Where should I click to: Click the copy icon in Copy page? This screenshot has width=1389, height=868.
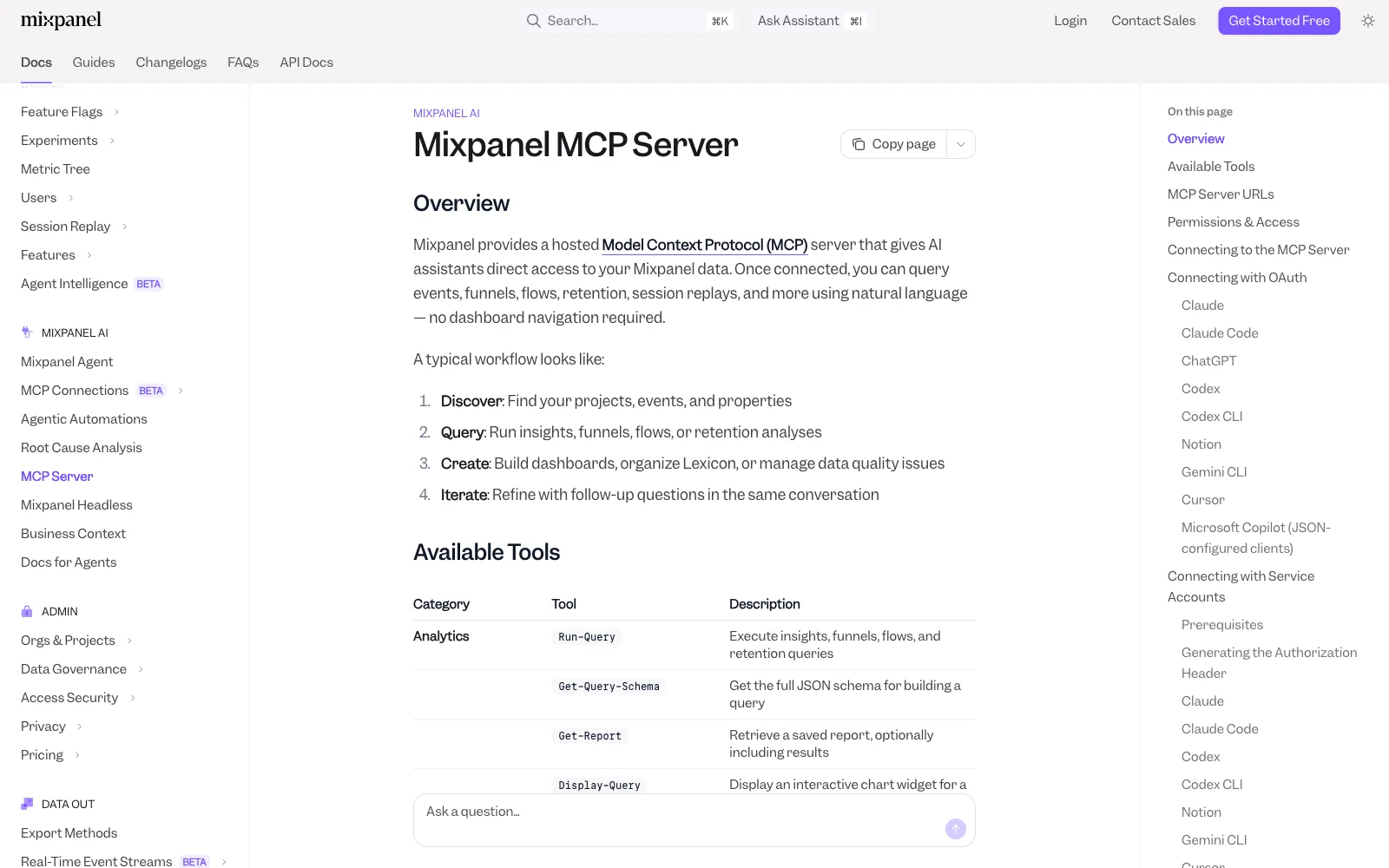[859, 144]
